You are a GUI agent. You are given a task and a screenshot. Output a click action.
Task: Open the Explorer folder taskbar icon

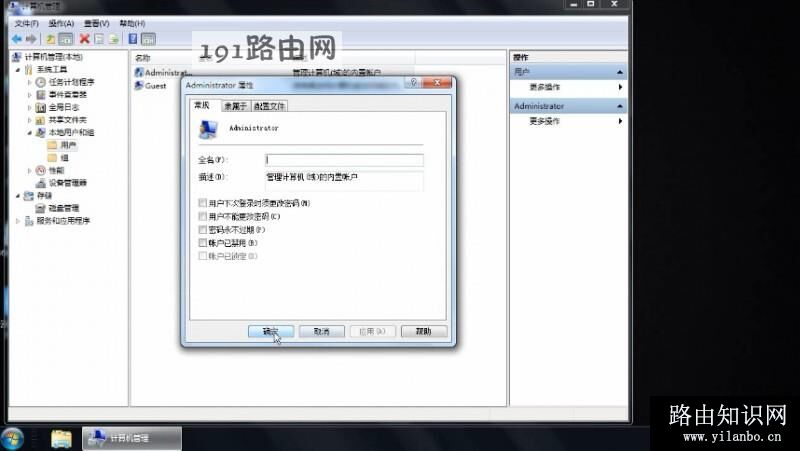point(61,439)
